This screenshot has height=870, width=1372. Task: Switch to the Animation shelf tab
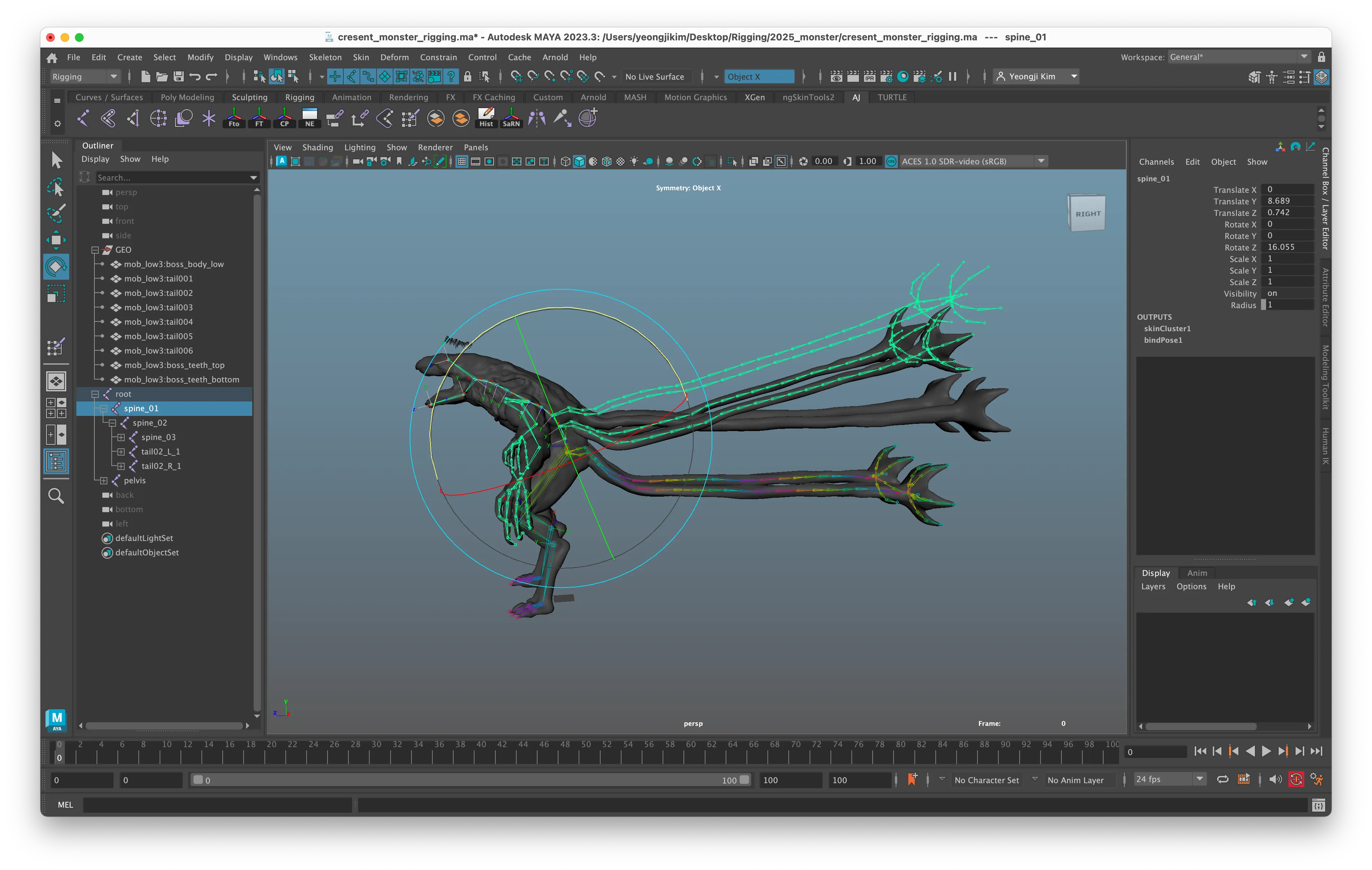[351, 98]
